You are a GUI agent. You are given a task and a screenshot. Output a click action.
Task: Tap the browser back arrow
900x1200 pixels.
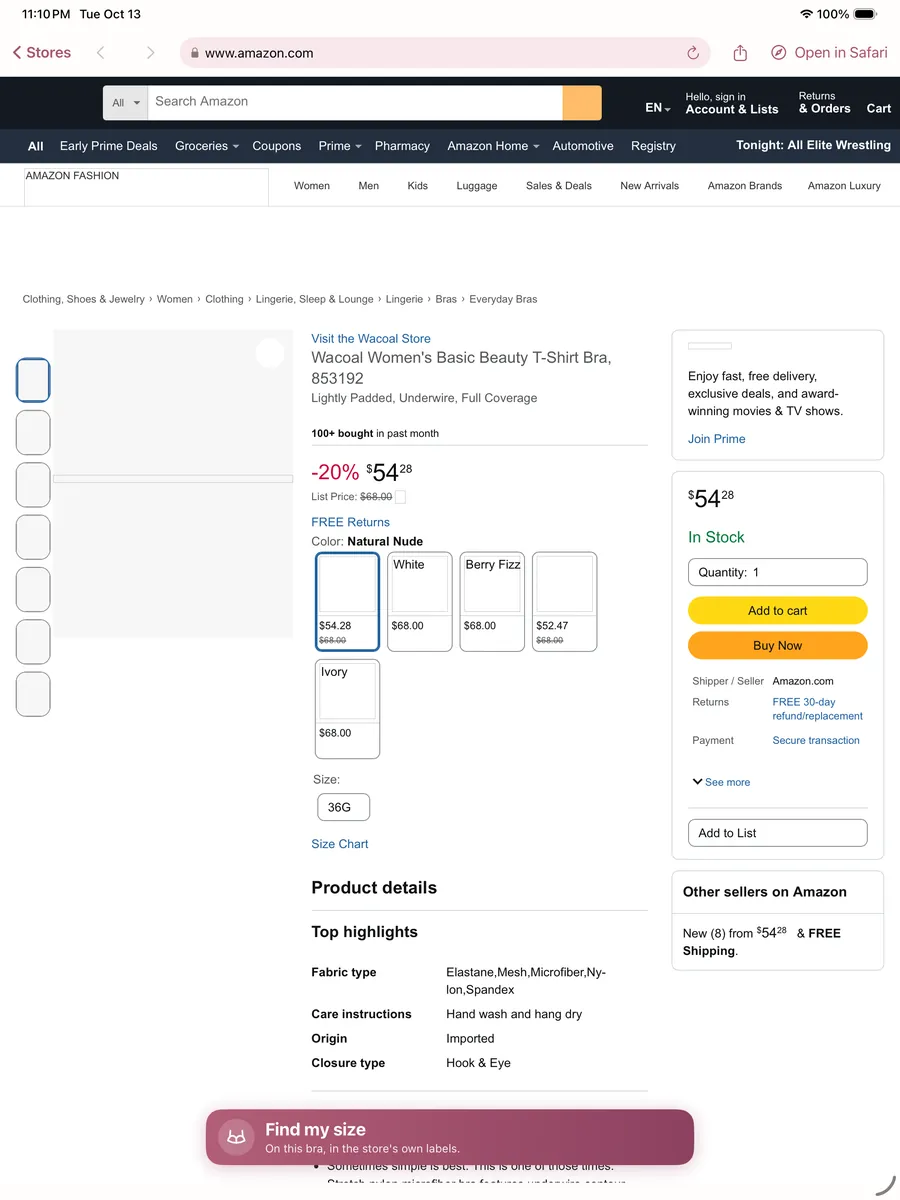click(x=100, y=53)
